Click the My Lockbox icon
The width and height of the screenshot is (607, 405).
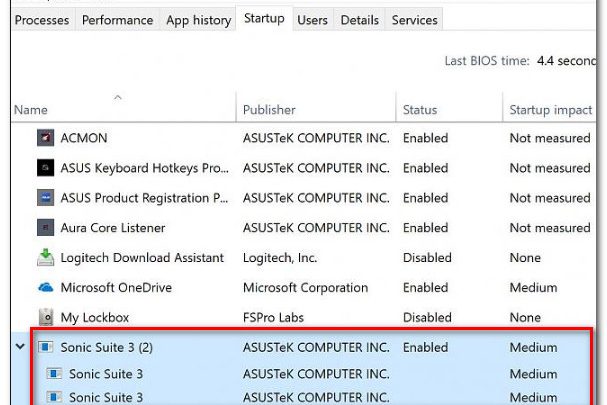click(45, 318)
